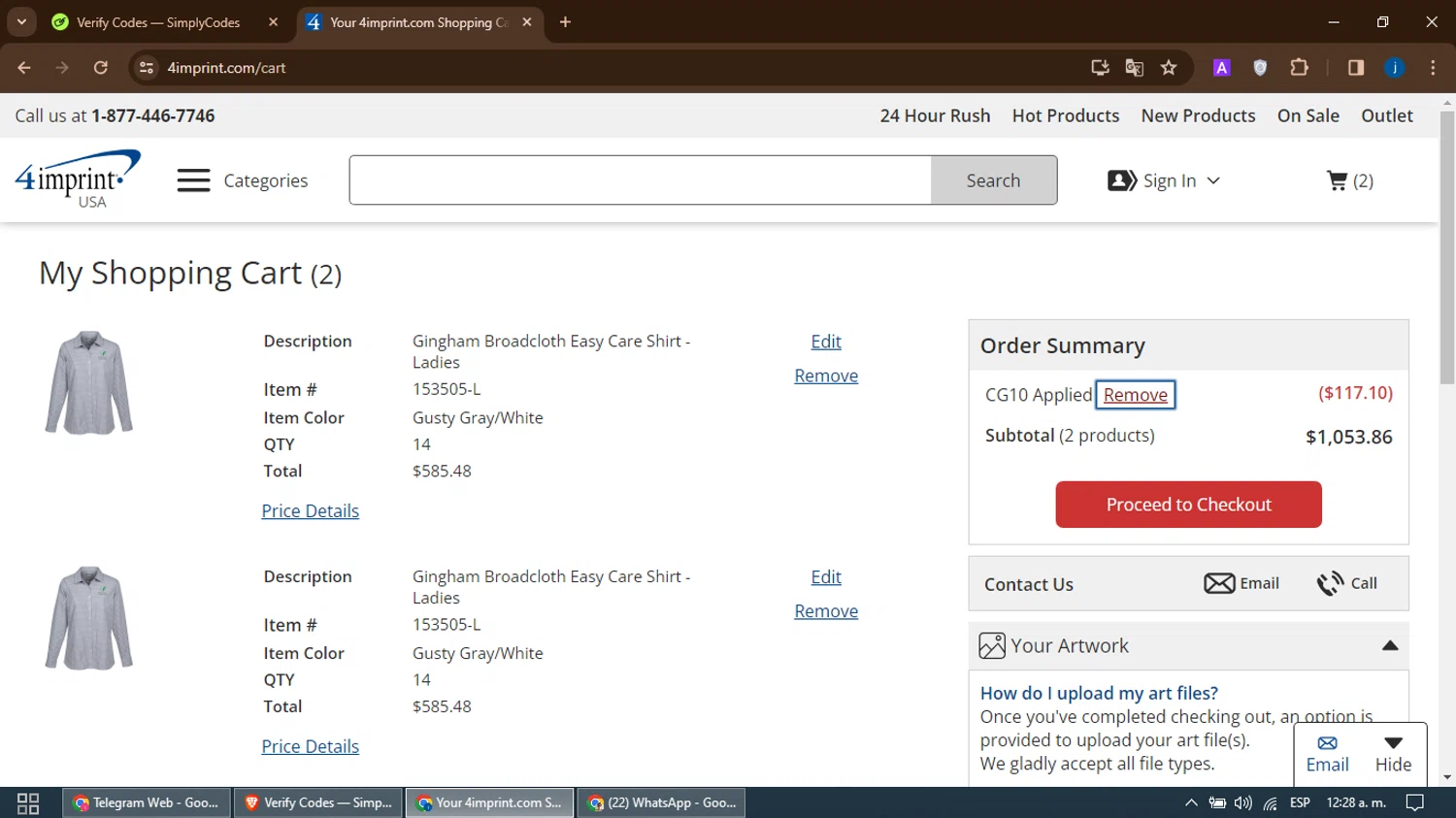Click the $1,053.86 subtotal amount
This screenshot has width=1456, height=818.
tap(1348, 437)
